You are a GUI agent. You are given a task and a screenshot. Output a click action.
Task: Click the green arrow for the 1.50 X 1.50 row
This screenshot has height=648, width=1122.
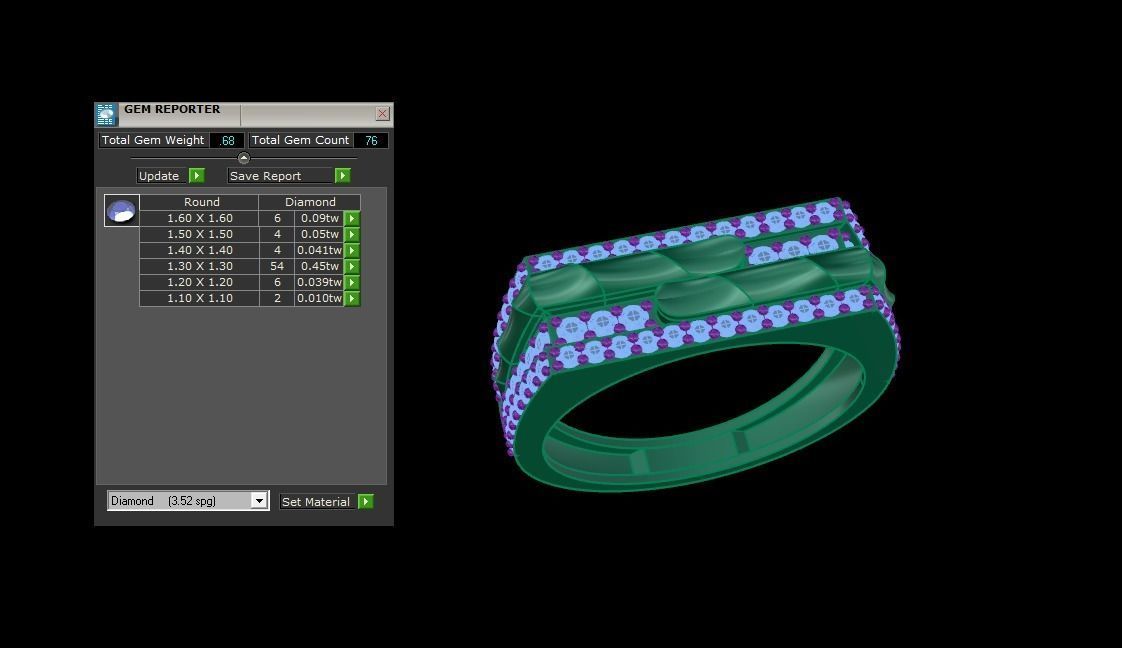pyautogui.click(x=352, y=234)
